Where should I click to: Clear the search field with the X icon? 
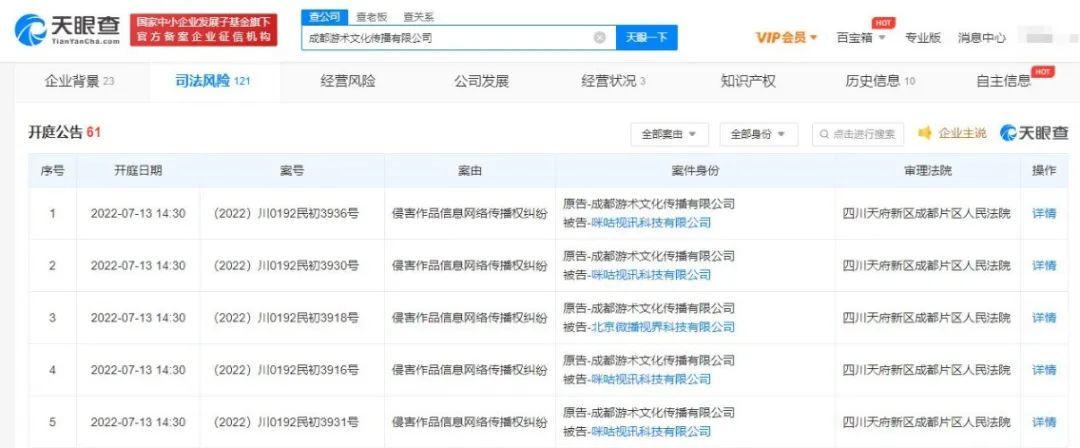click(x=599, y=38)
